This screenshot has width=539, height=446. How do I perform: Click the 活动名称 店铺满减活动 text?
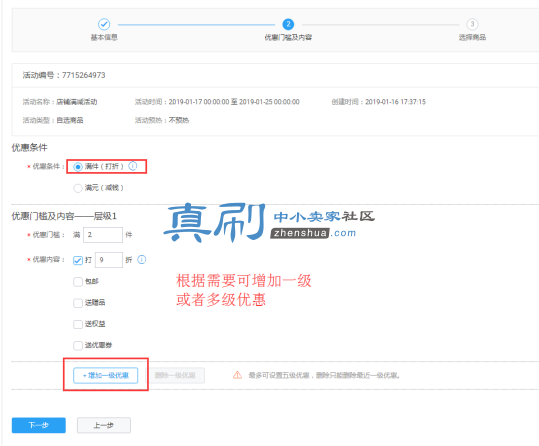click(60, 102)
